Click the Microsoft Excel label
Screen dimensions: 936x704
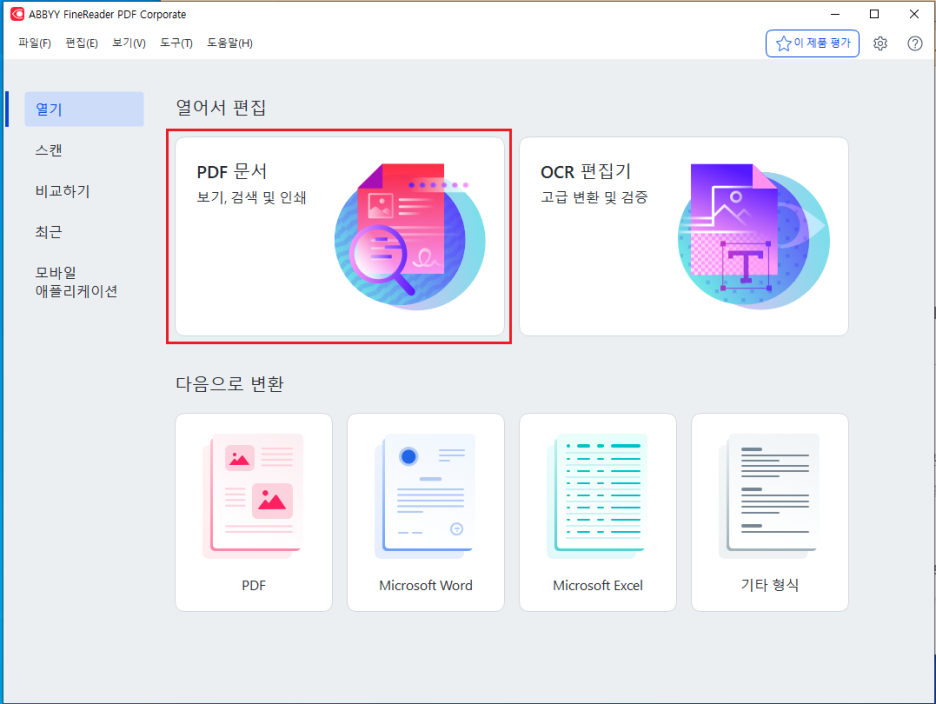coord(598,585)
